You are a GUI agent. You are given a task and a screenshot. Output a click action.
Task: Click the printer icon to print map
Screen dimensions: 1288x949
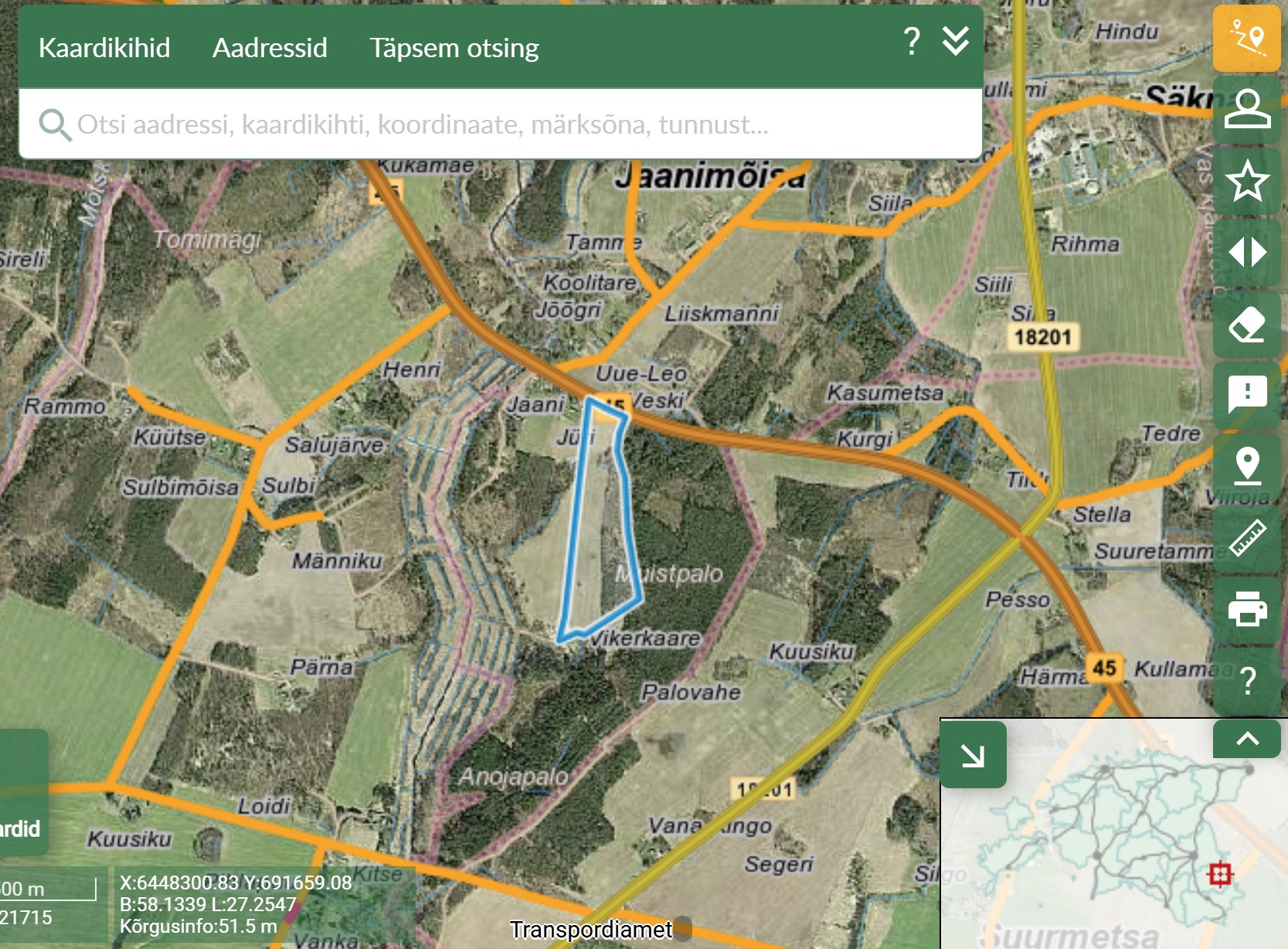pos(1247,609)
